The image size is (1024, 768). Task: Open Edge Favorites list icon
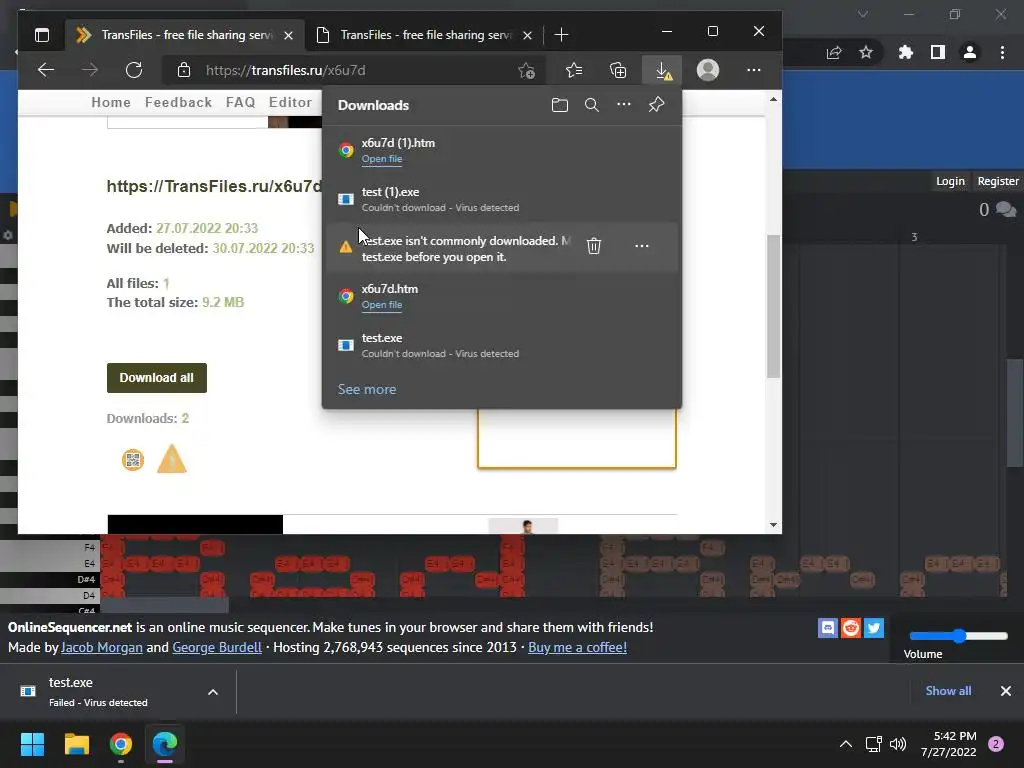click(574, 70)
